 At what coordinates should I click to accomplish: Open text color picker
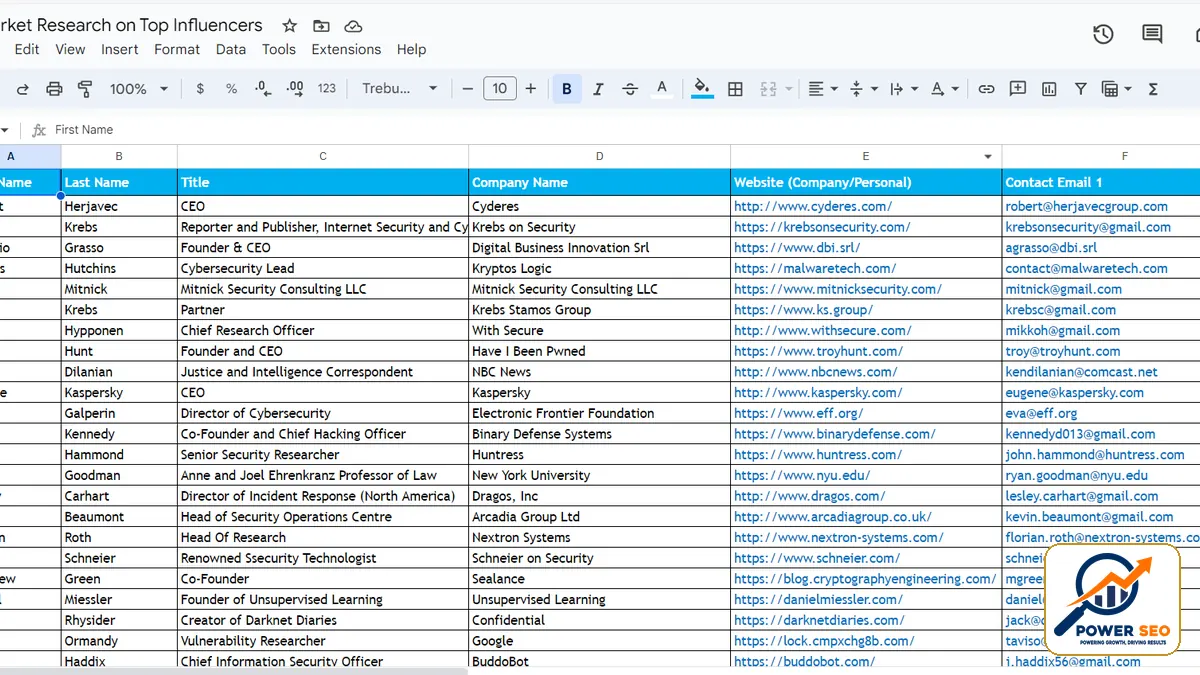click(x=661, y=89)
